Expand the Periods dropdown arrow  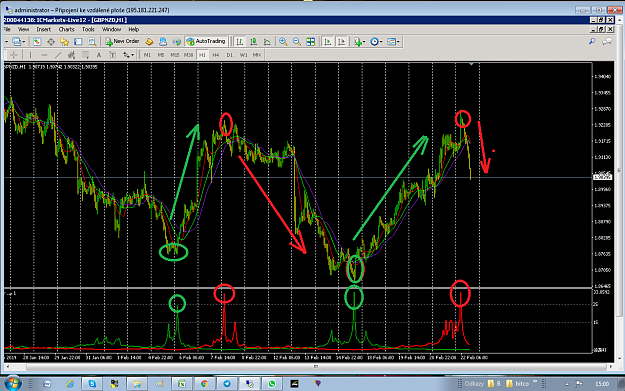click(381, 41)
